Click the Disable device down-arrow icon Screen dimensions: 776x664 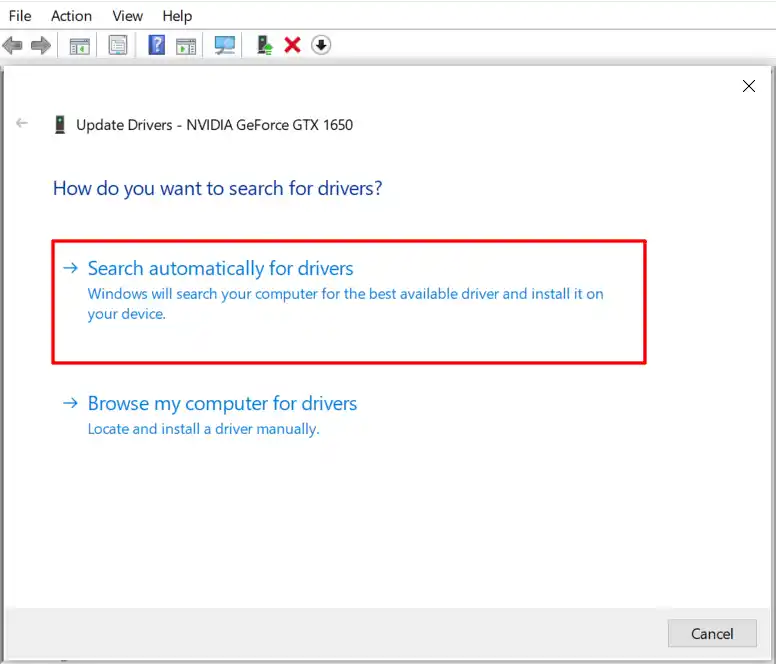(321, 45)
